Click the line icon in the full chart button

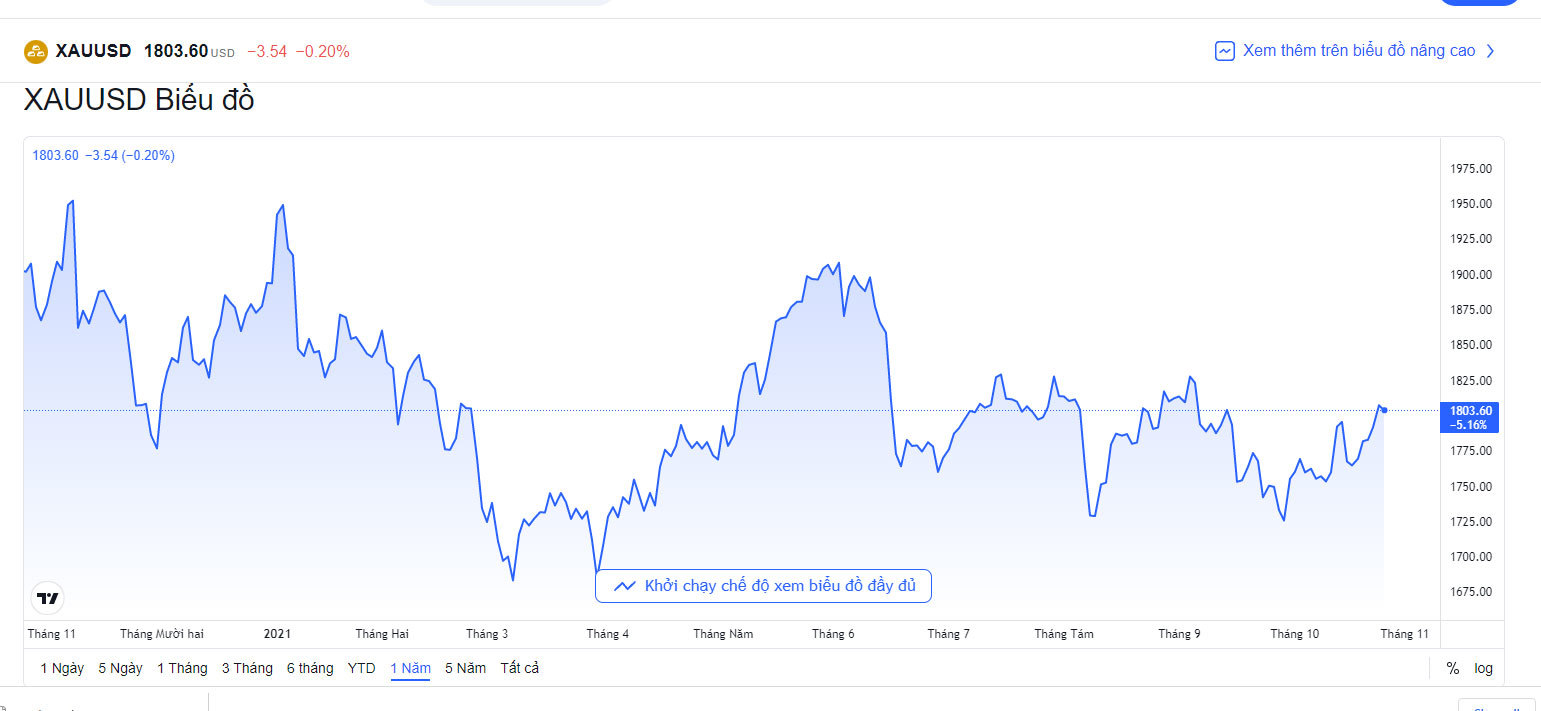point(625,586)
